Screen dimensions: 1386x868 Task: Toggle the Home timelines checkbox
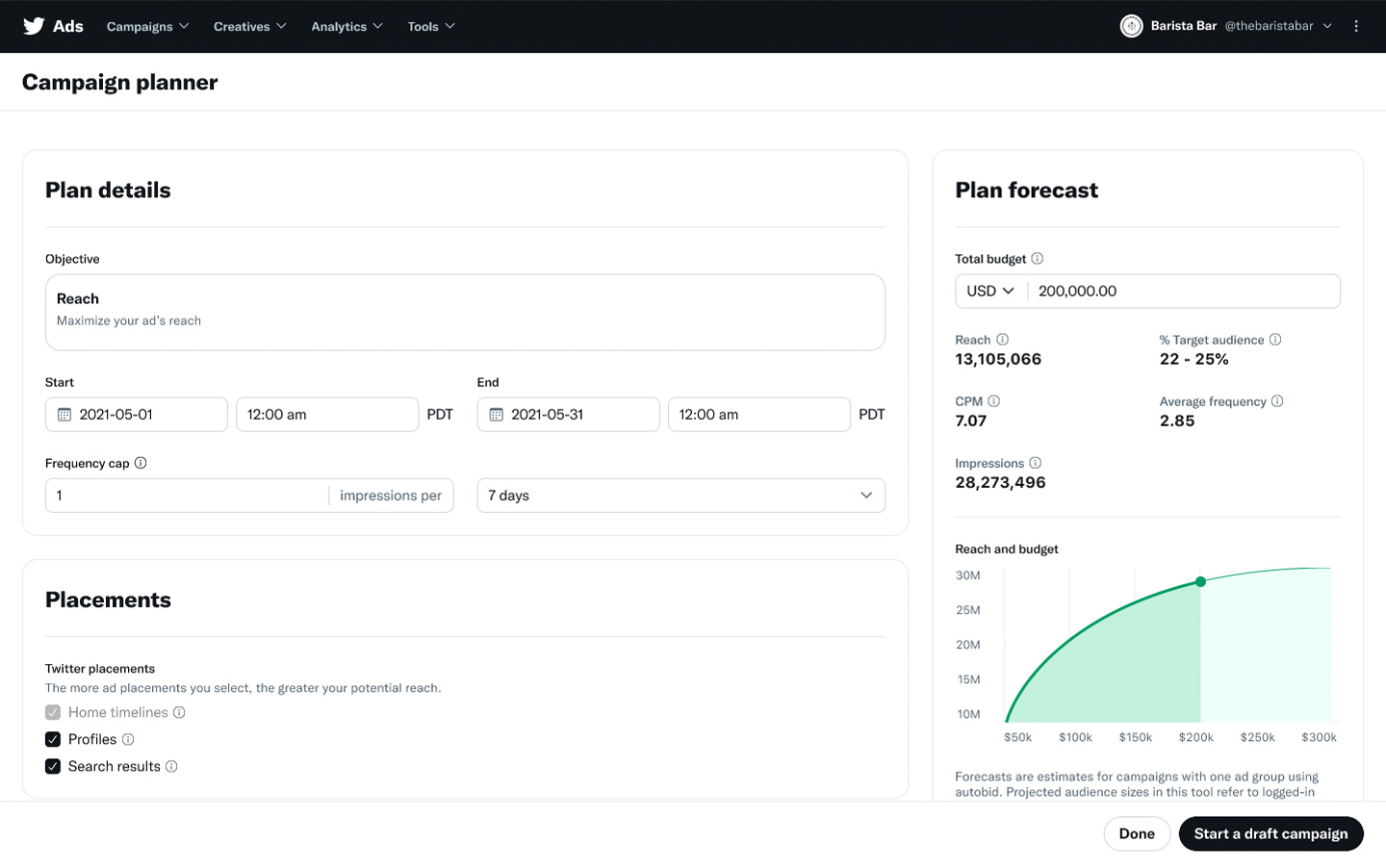tap(53, 712)
